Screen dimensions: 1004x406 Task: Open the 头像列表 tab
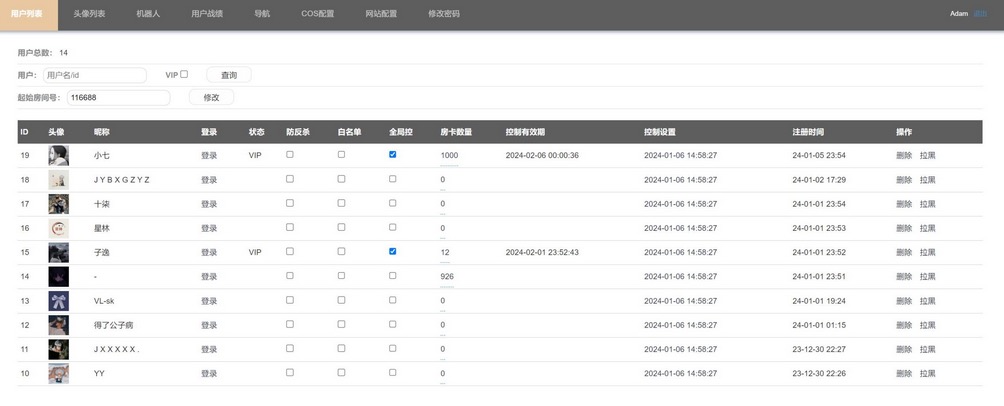89,14
